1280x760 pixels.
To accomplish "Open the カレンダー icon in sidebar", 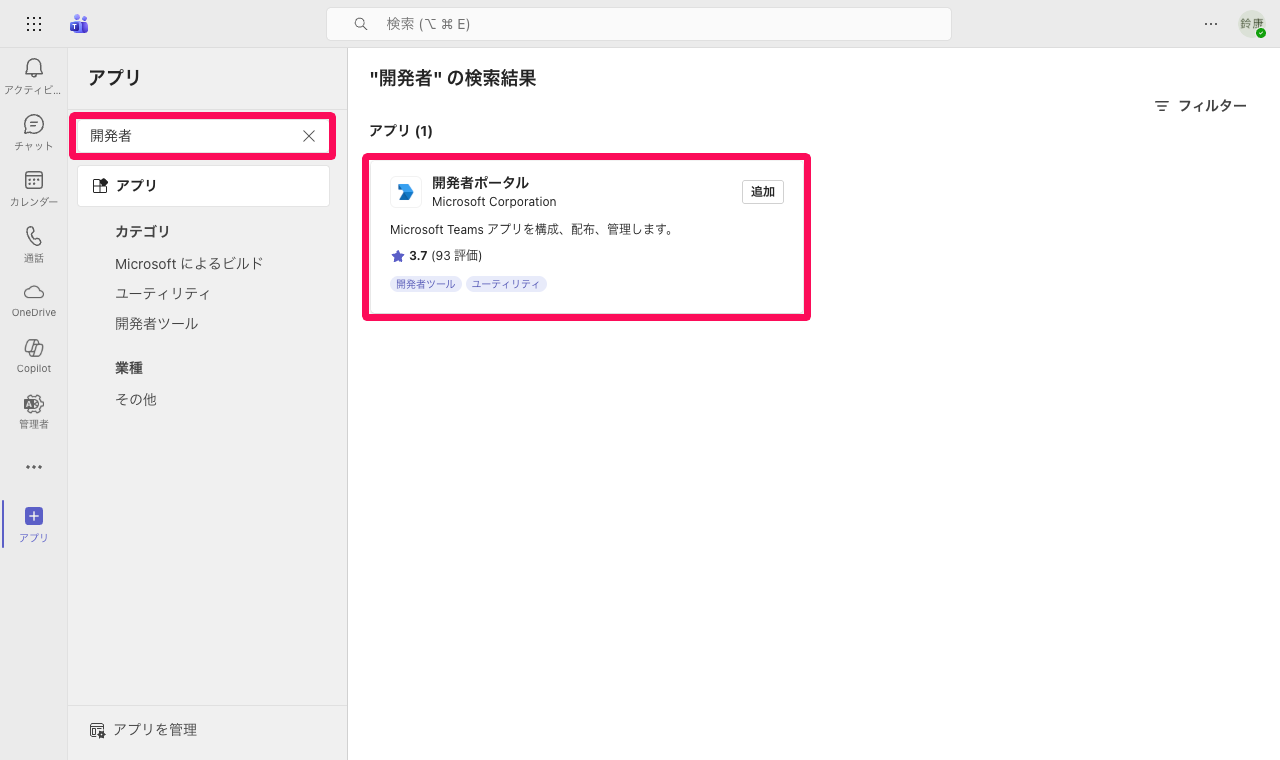I will click(x=34, y=180).
